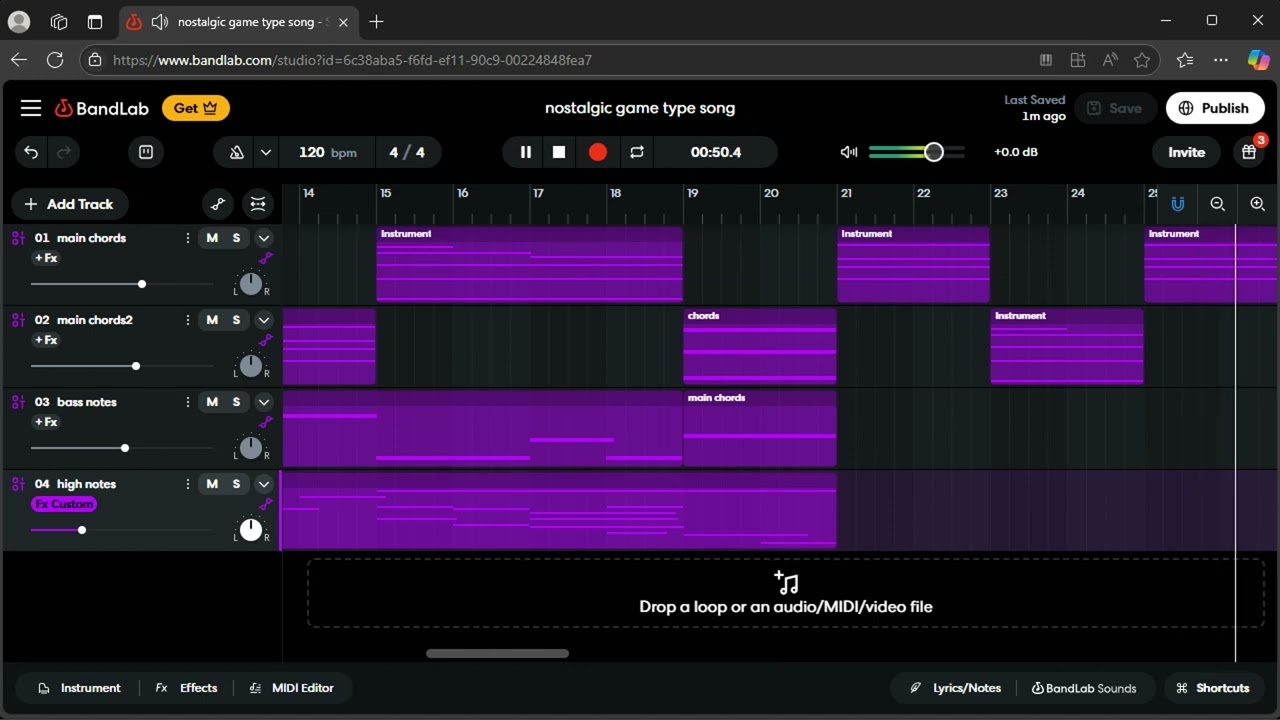Open main chords2 track options menu

tap(187, 320)
